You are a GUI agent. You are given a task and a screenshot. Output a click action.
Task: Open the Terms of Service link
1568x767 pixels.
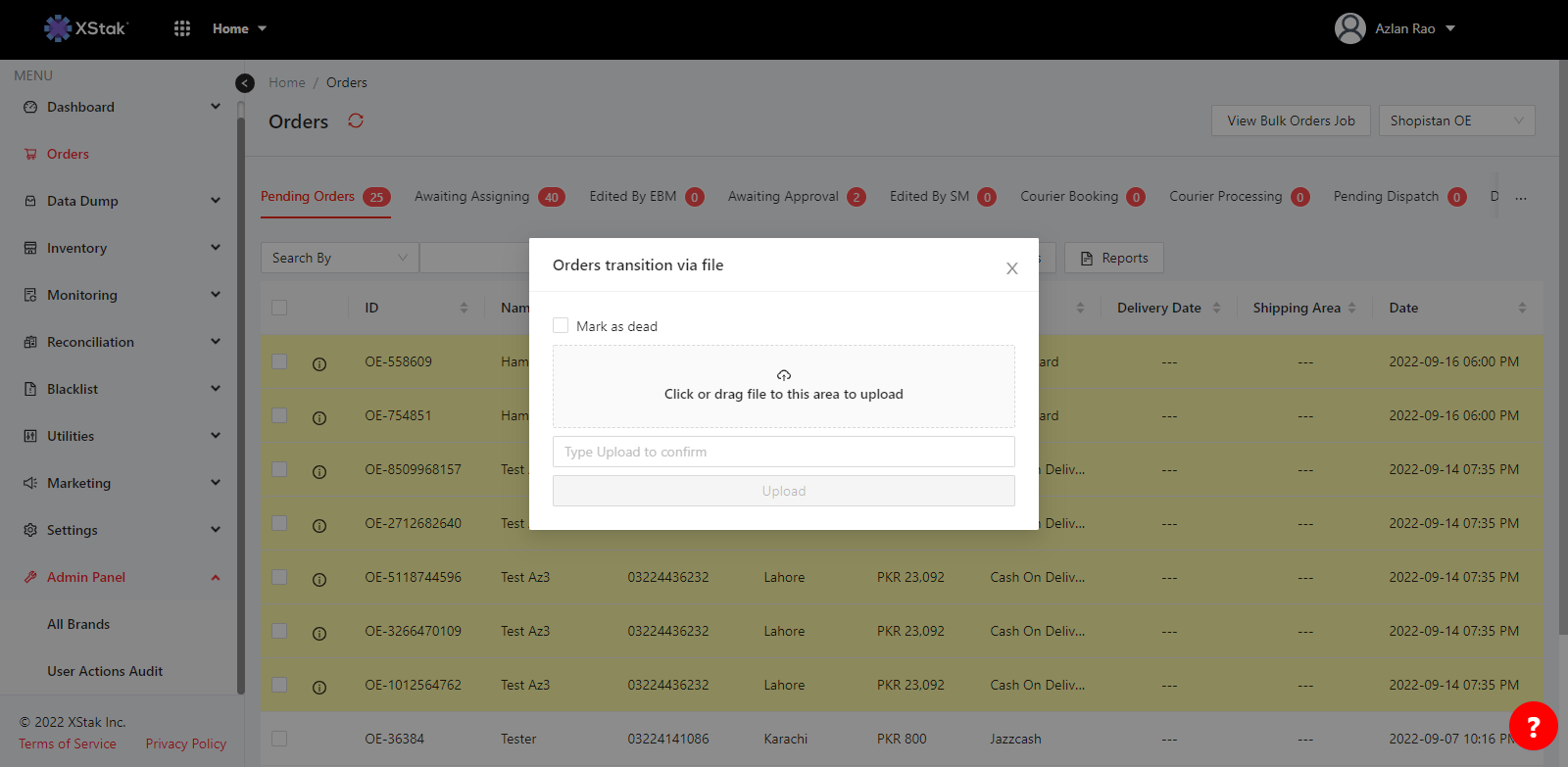click(x=68, y=743)
